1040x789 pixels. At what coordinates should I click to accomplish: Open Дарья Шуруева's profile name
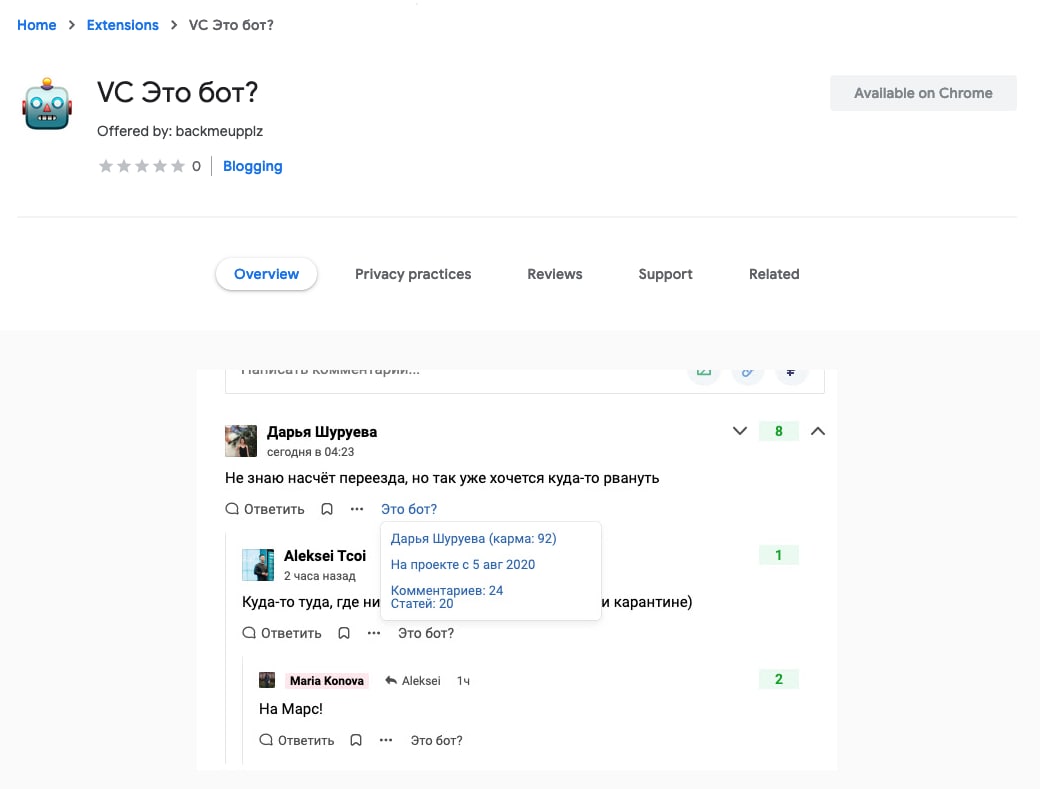click(x=322, y=432)
